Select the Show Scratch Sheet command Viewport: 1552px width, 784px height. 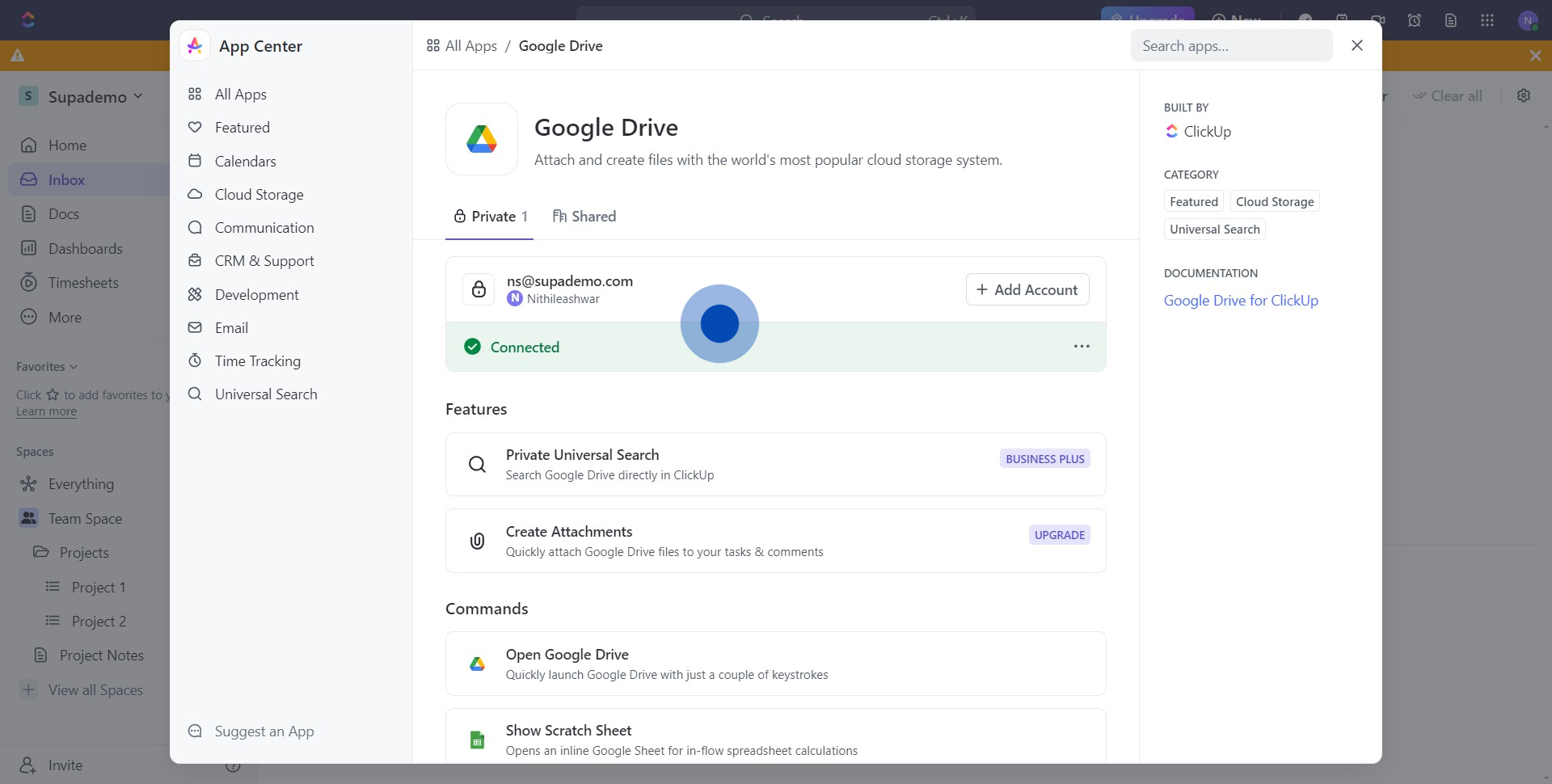tap(775, 736)
